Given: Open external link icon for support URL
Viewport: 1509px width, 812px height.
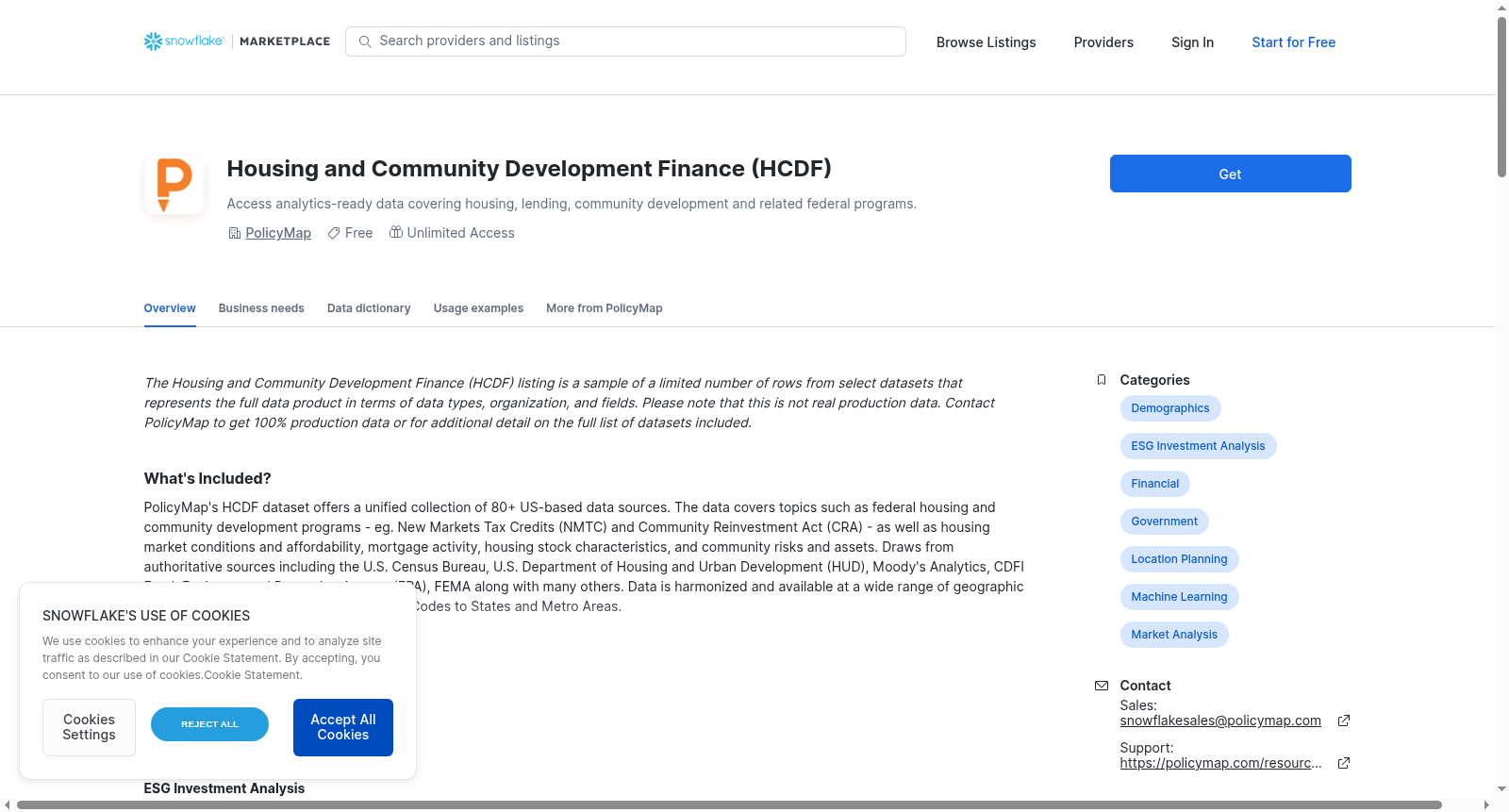Looking at the screenshot, I should click(1344, 763).
